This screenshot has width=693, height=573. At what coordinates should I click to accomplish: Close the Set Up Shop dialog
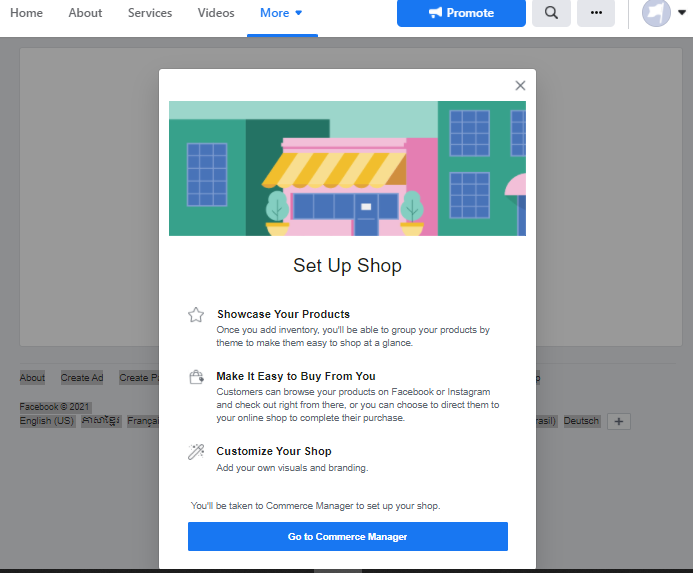tap(520, 85)
